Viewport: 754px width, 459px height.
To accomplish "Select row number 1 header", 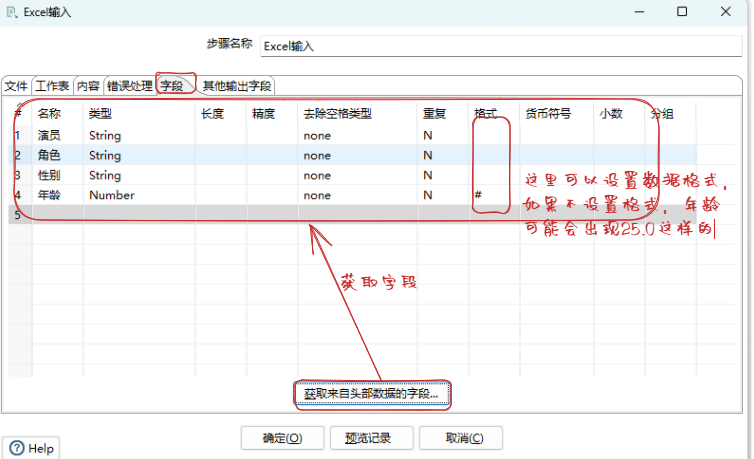I will point(20,136).
